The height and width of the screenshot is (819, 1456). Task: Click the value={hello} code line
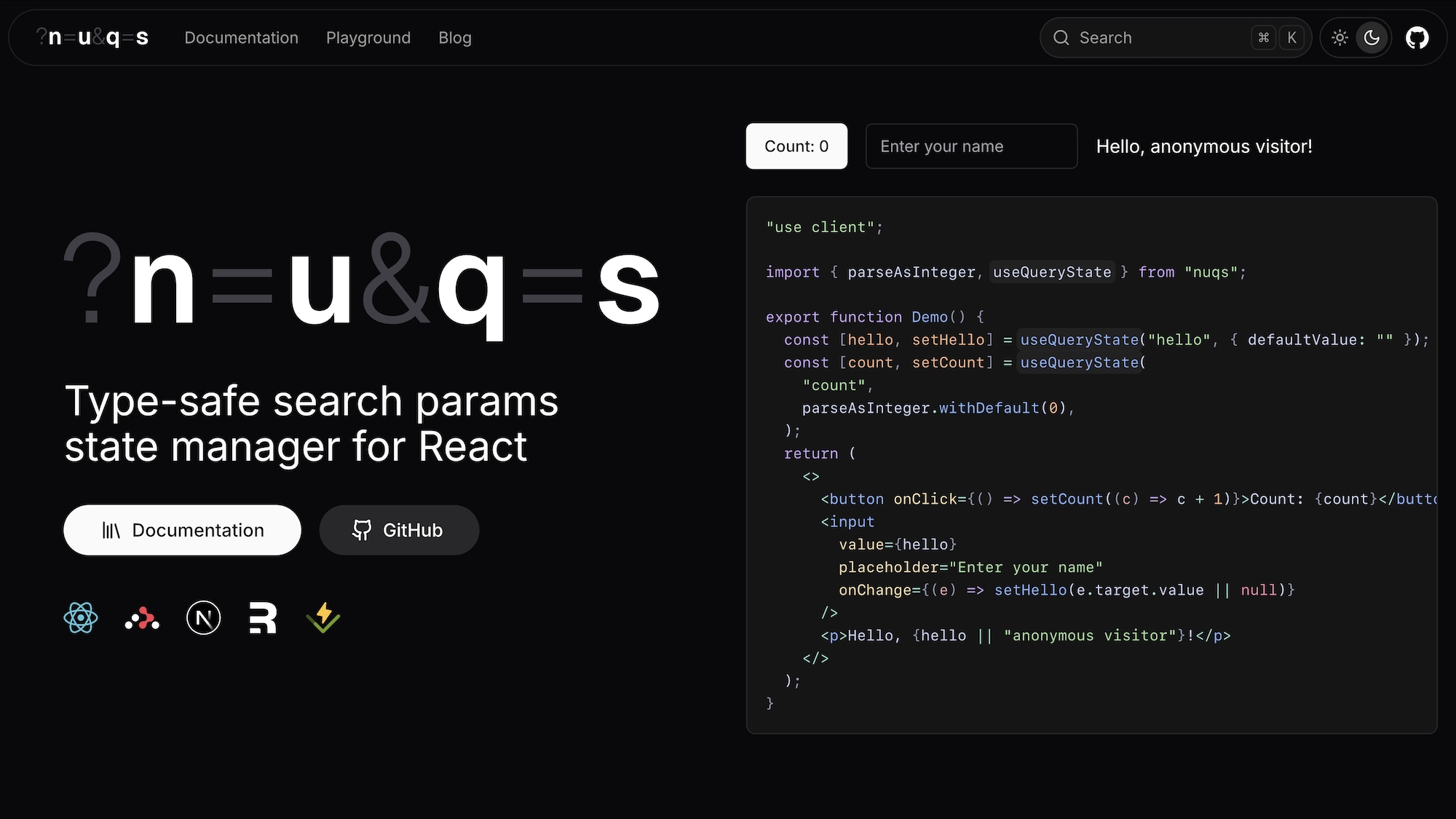point(898,545)
